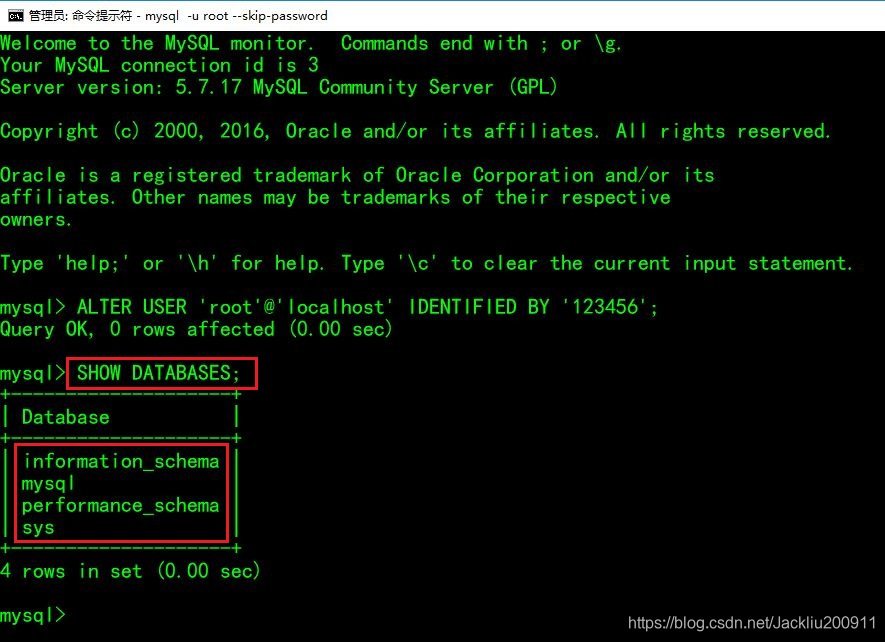This screenshot has height=642, width=885.
Task: Click the window title text 'mysql -u root --skip-password'
Action: tap(236, 16)
